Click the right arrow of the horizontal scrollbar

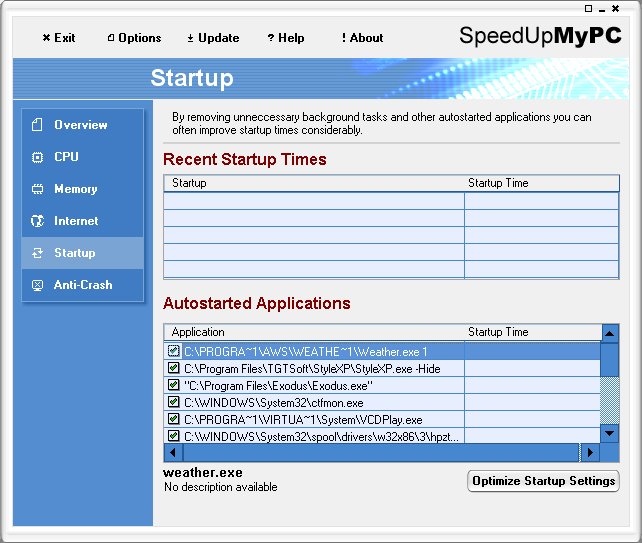coord(590,452)
